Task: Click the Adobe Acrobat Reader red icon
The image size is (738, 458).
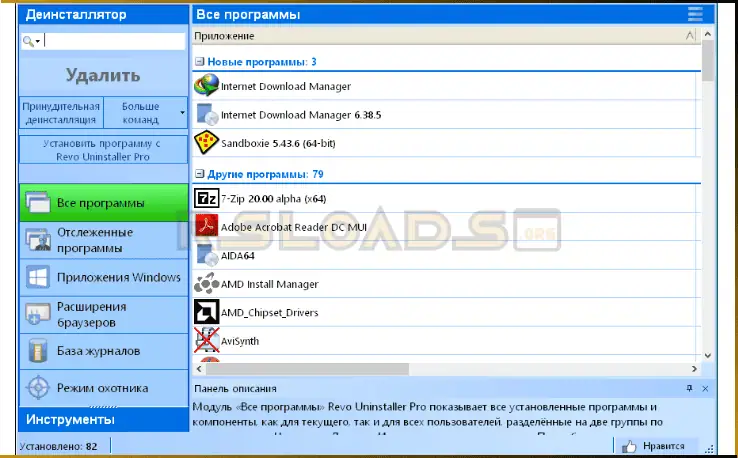Action: point(207,226)
